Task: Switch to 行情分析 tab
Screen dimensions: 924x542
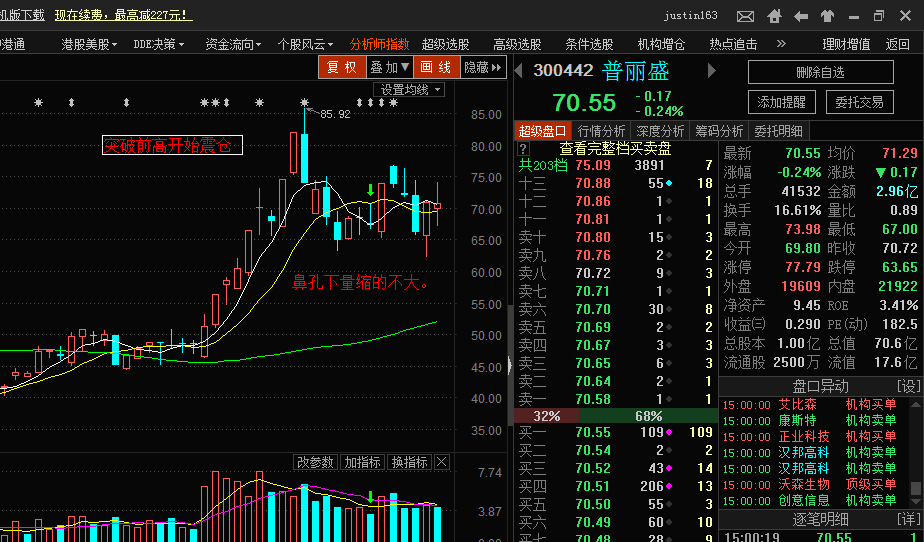Action: tap(600, 131)
